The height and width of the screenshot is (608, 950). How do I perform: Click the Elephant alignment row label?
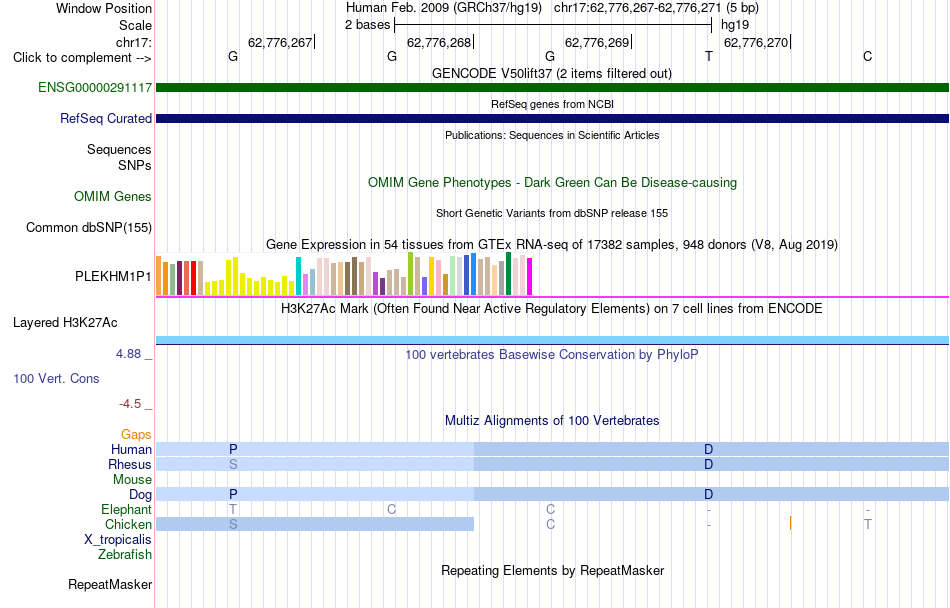126,509
